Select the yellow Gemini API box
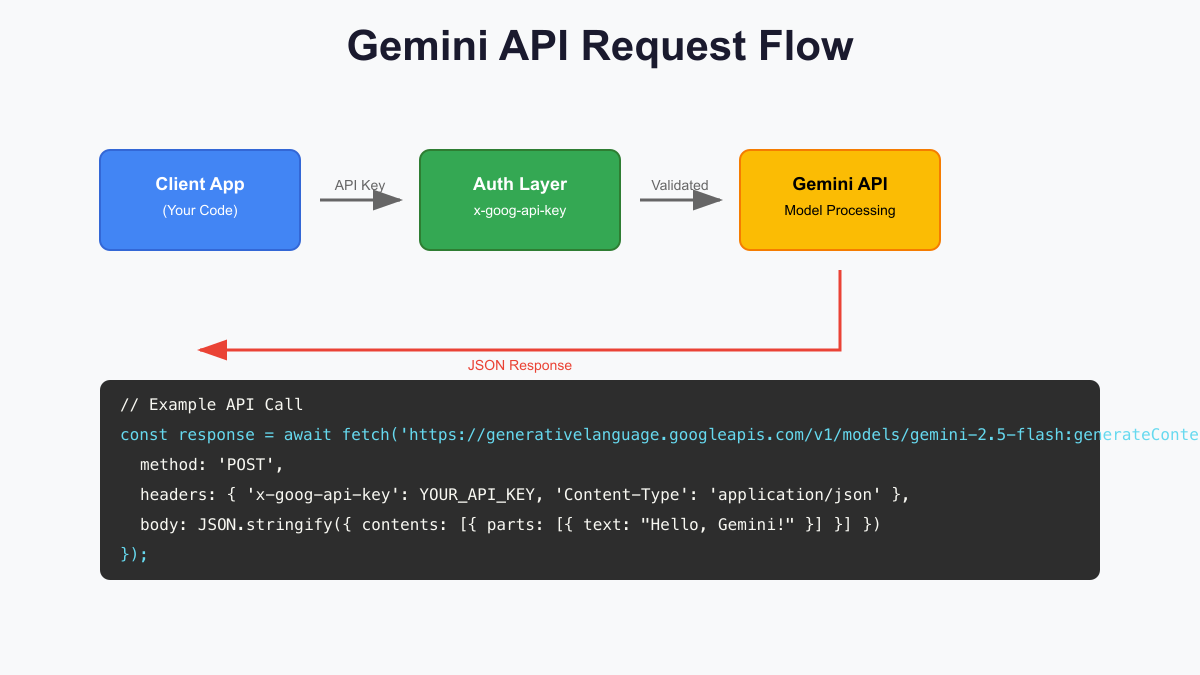Viewport: 1200px width, 675px height. coord(840,200)
